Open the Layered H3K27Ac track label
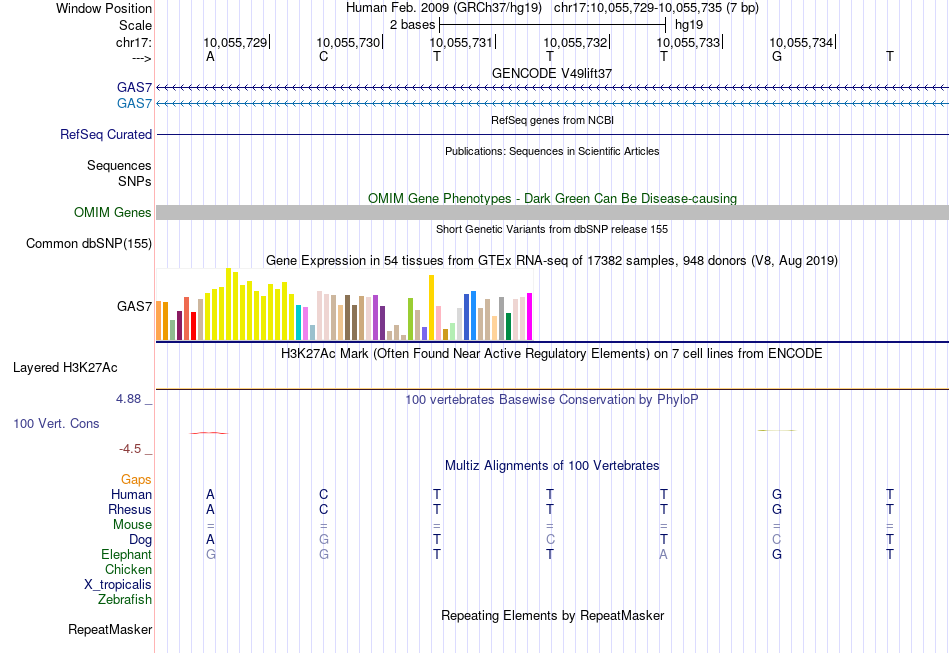 (x=65, y=368)
